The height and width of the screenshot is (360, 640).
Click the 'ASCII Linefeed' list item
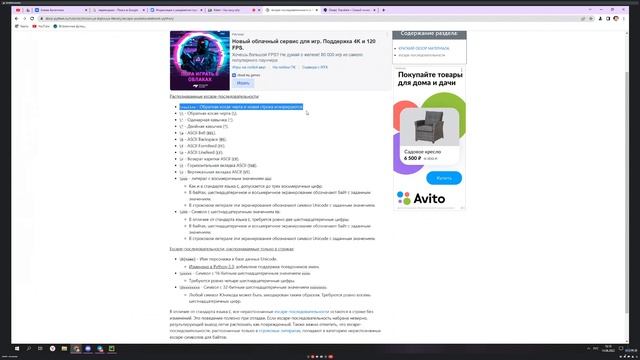(201, 153)
